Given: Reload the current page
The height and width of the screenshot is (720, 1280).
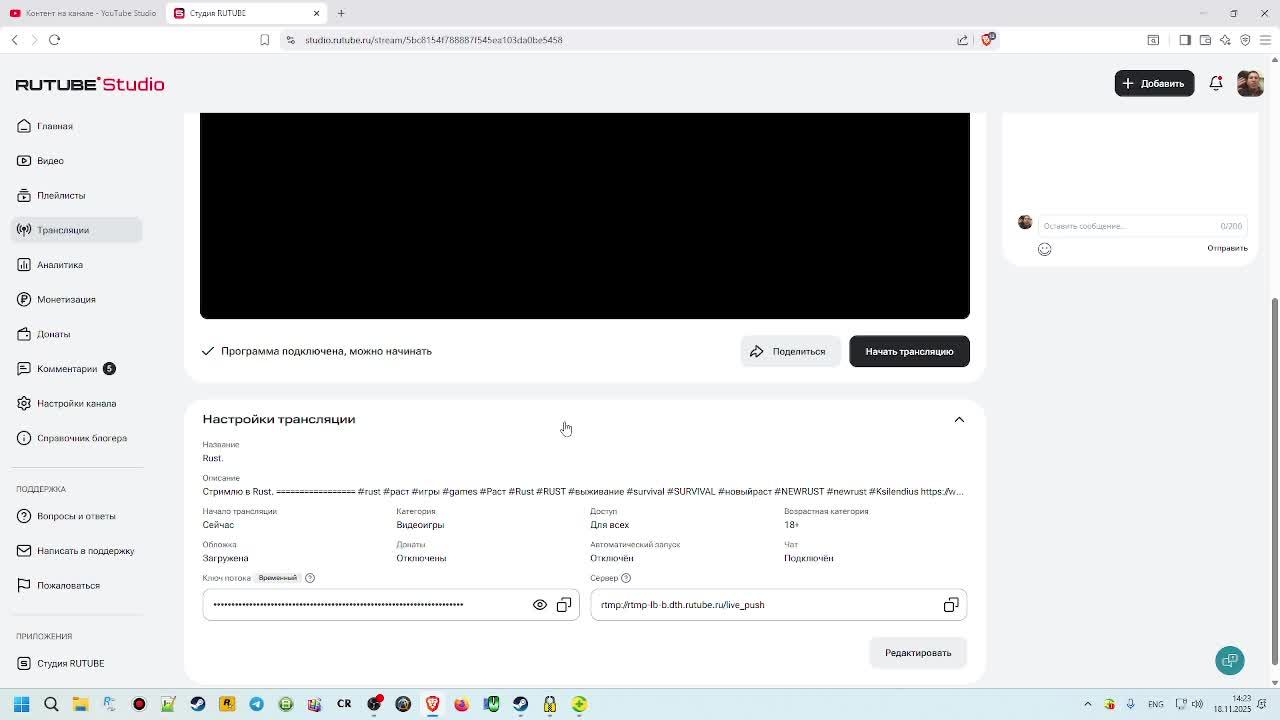Looking at the screenshot, I should click(x=55, y=40).
